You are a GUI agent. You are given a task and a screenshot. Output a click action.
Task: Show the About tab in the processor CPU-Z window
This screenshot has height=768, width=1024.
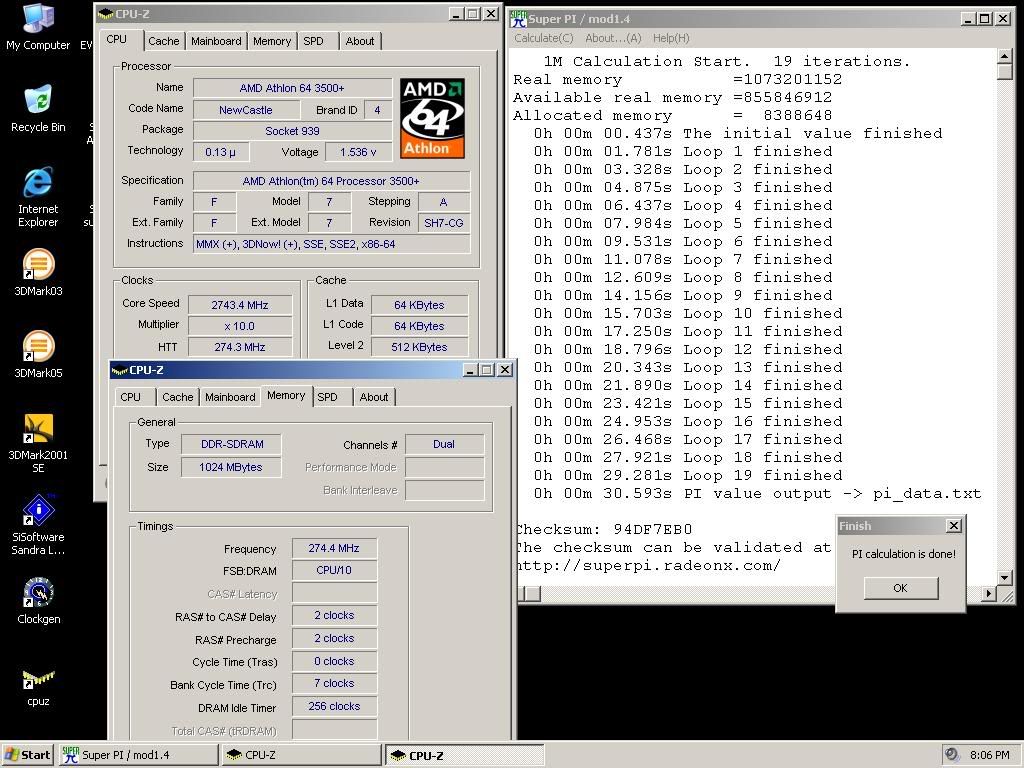pyautogui.click(x=360, y=41)
